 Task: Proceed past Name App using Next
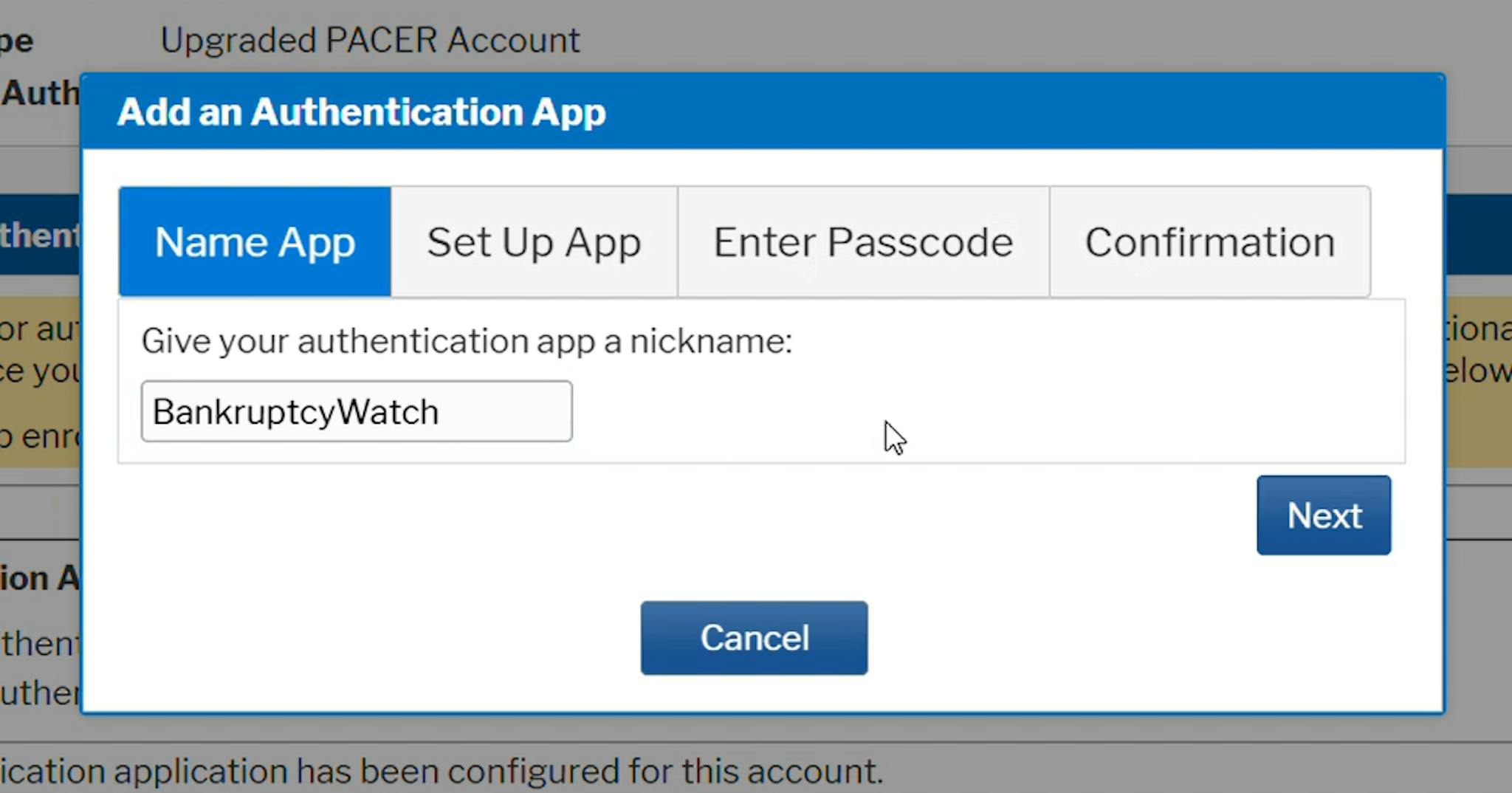click(1323, 515)
